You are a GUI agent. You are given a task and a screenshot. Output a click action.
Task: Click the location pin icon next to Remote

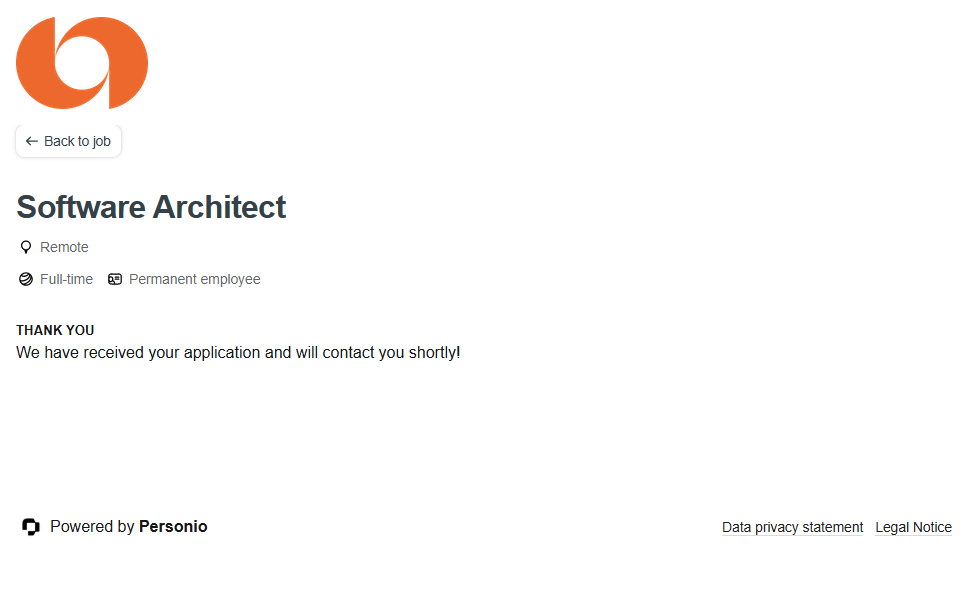coord(26,247)
